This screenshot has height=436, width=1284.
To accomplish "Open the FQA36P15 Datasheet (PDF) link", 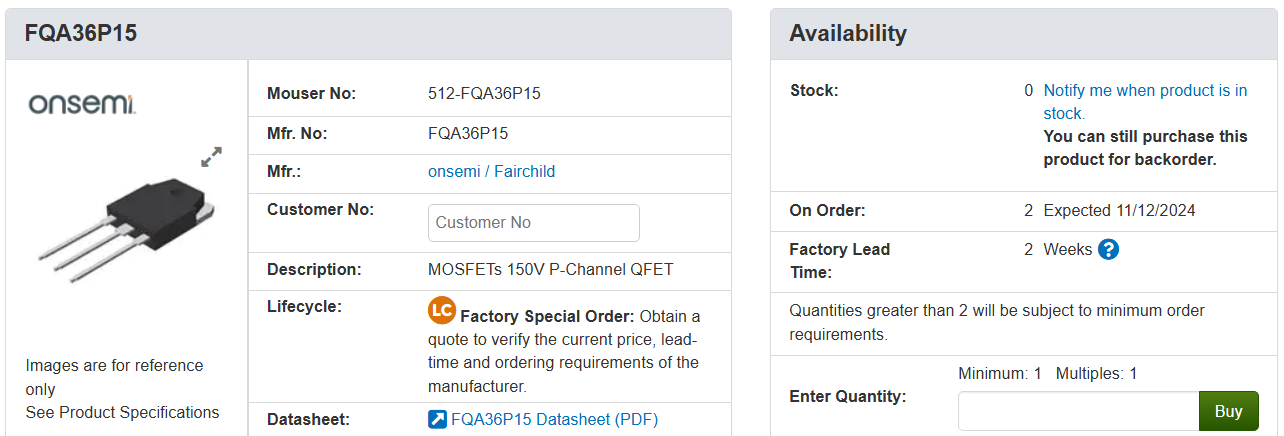I will coord(555,420).
